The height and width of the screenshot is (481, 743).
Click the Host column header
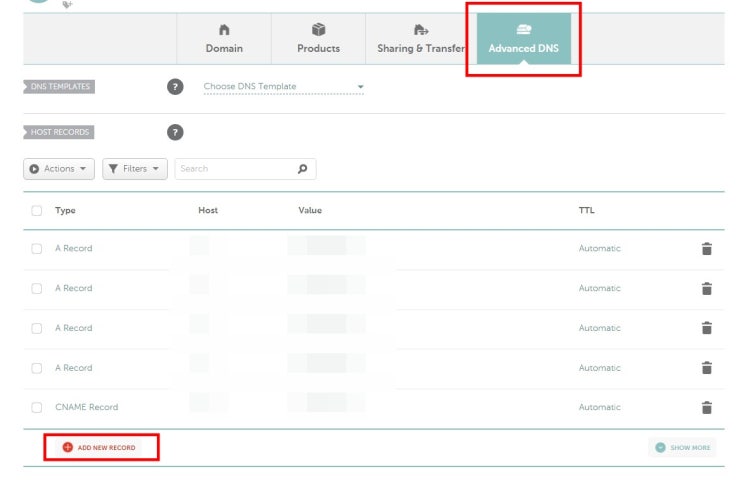(208, 210)
